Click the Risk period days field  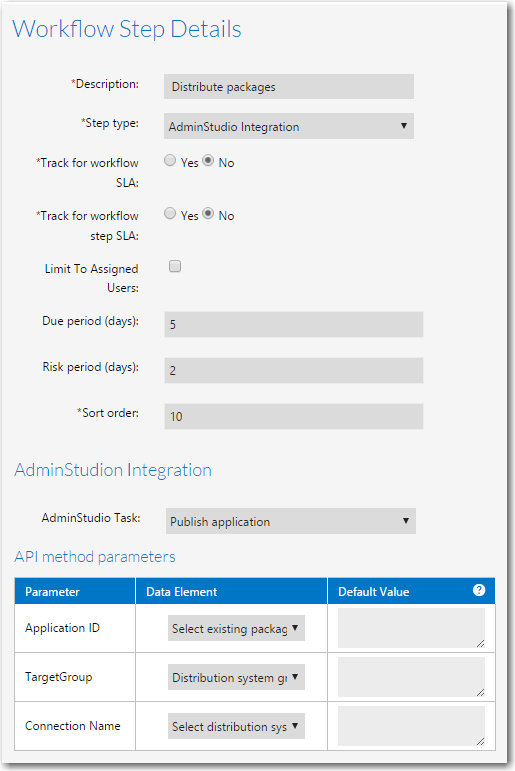pyautogui.click(x=294, y=370)
